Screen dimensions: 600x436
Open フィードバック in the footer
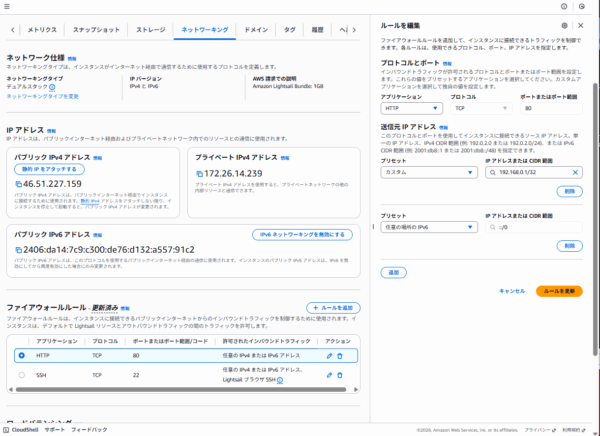(x=89, y=430)
